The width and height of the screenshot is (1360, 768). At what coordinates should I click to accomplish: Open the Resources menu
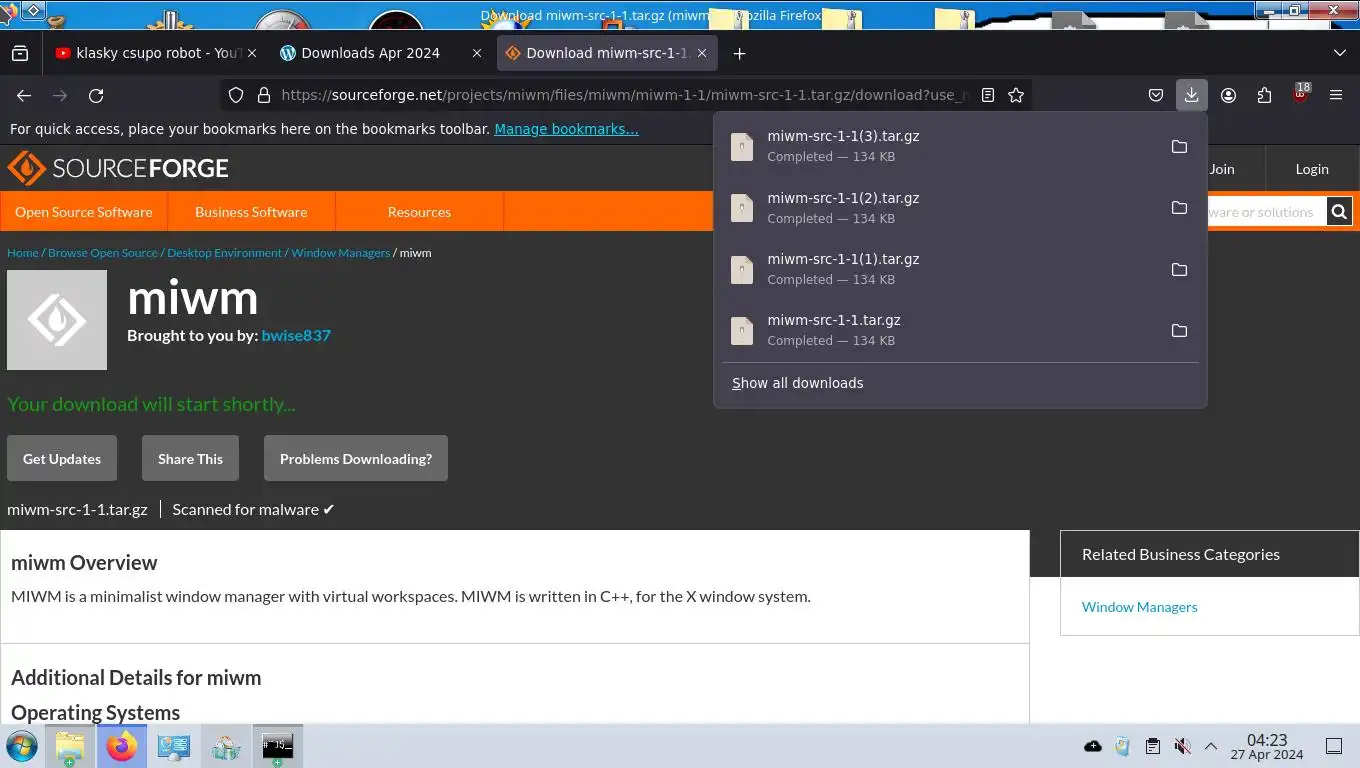(419, 211)
